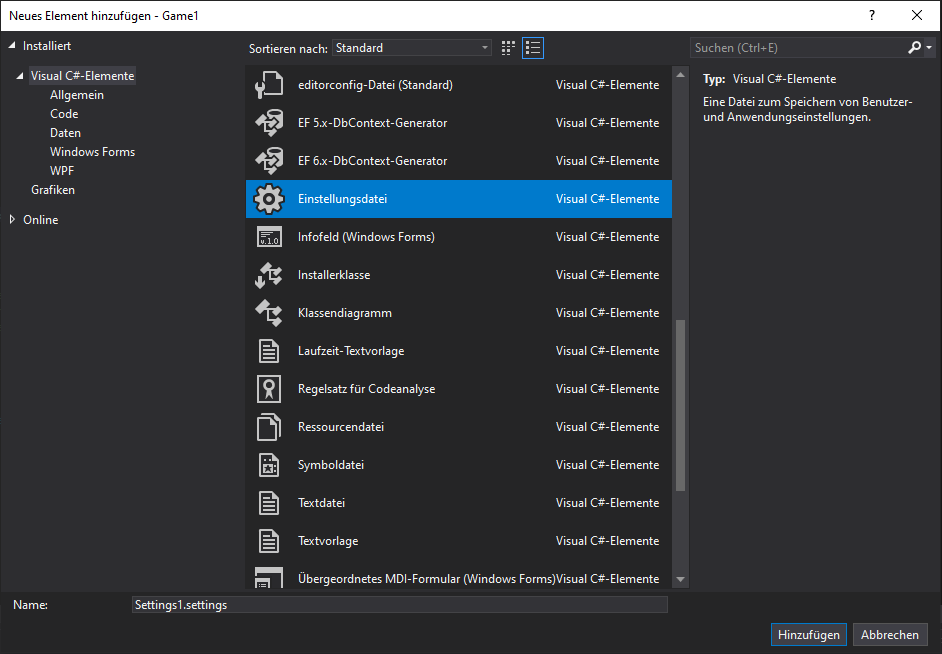Click the Regelsatz für Codeanalyse icon
The width and height of the screenshot is (942, 654).
(x=269, y=389)
